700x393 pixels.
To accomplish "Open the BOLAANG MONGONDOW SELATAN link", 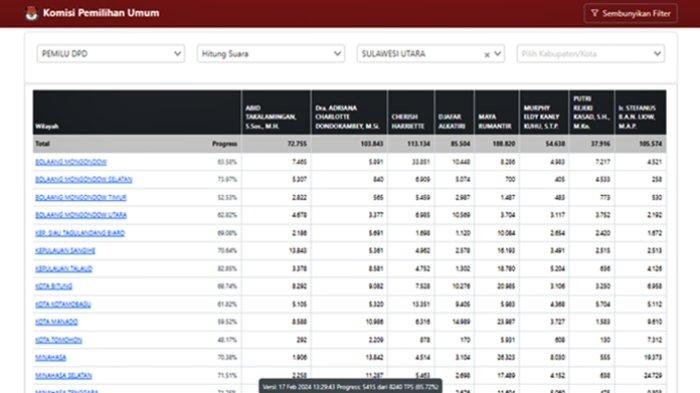I will (83, 180).
